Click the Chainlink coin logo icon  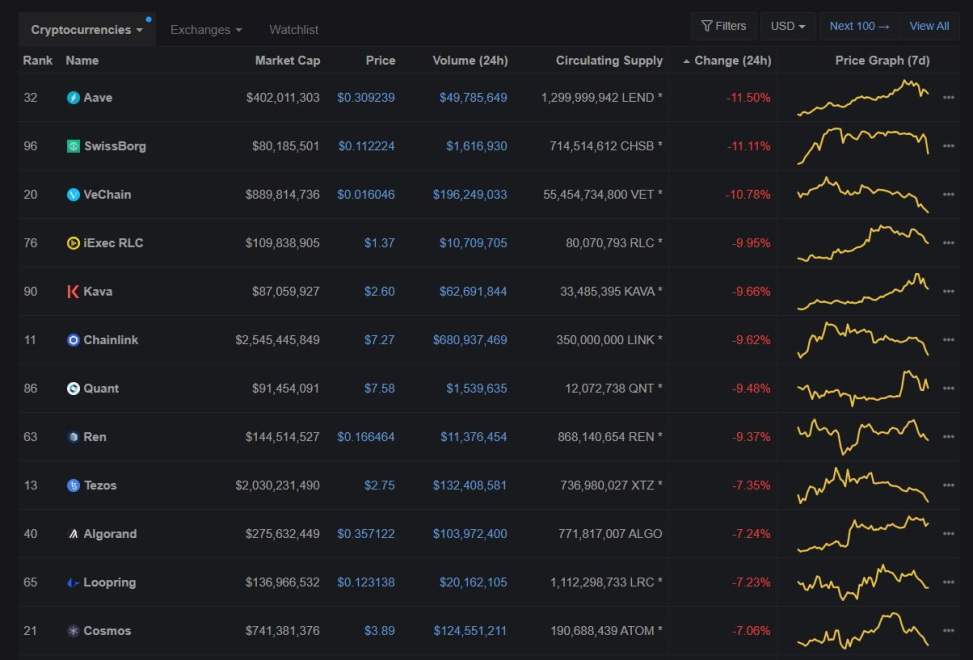click(73, 340)
